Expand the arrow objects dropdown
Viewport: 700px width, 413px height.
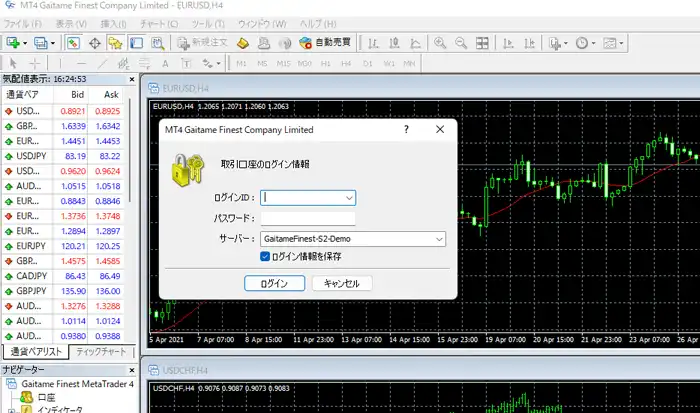218,63
